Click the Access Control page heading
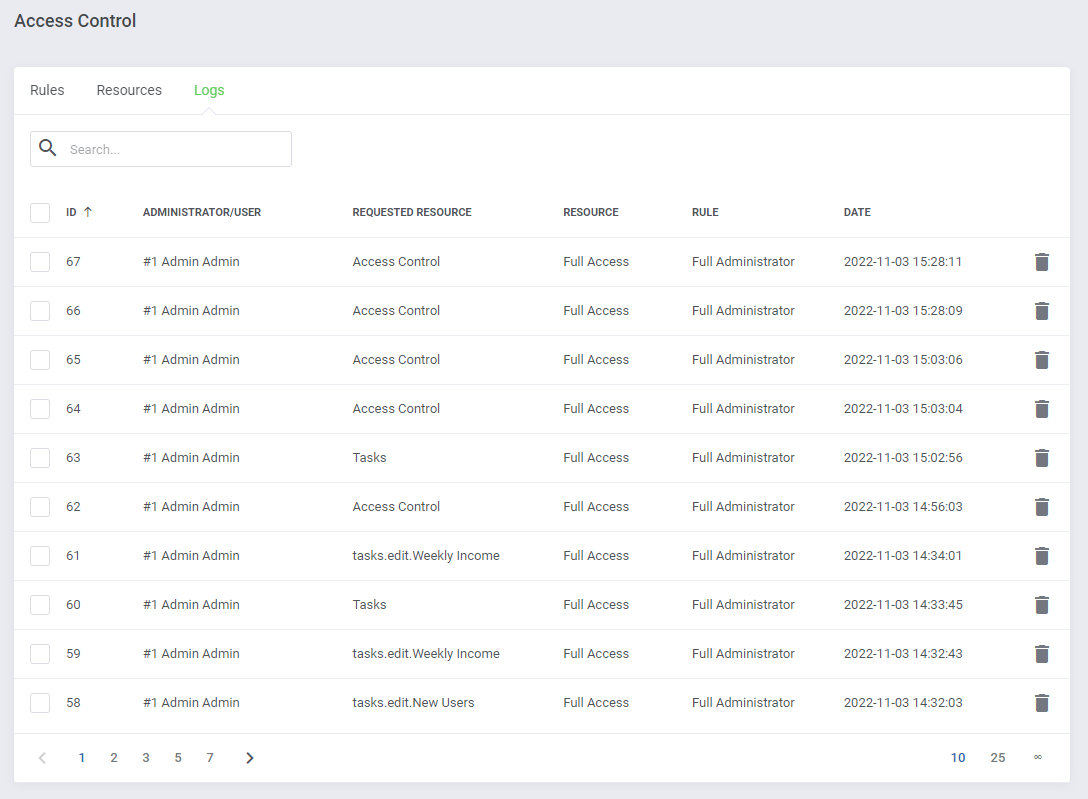Screen dimensions: 1088x799 coord(75,21)
